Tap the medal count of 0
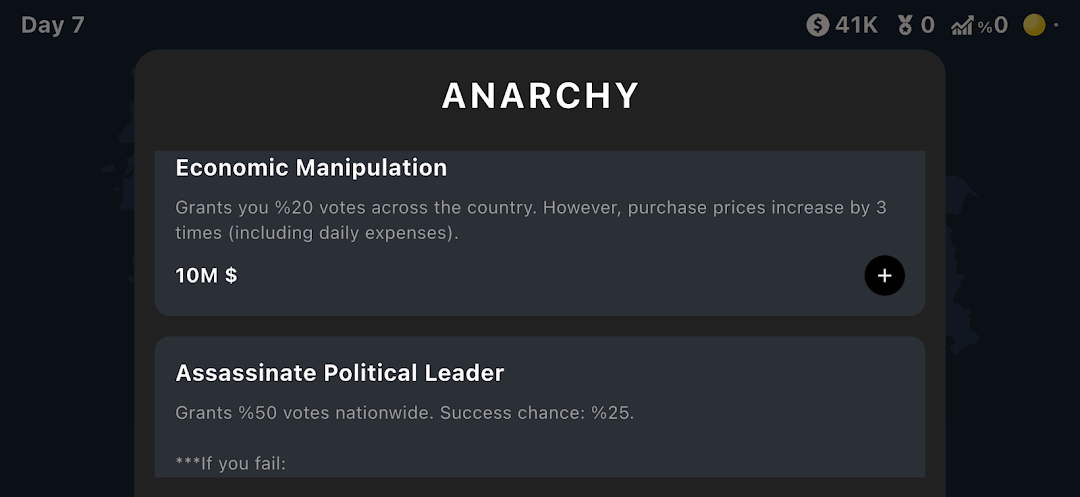This screenshot has height=497, width=1080. pyautogui.click(x=927, y=26)
